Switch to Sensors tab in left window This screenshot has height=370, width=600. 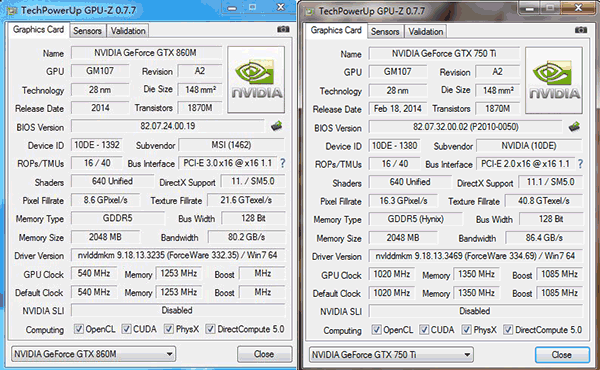tap(87, 31)
